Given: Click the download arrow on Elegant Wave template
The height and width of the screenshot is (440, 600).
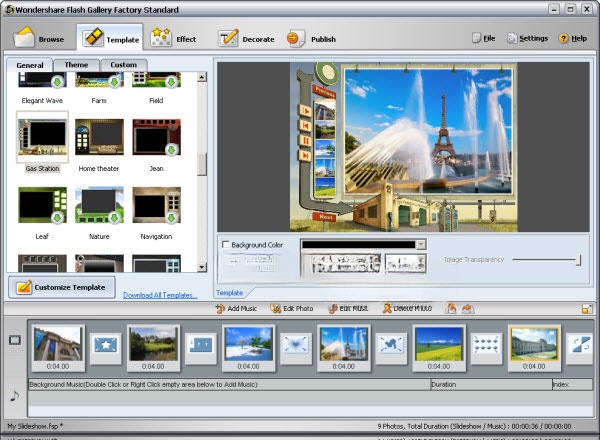Looking at the screenshot, I should click(x=57, y=81).
